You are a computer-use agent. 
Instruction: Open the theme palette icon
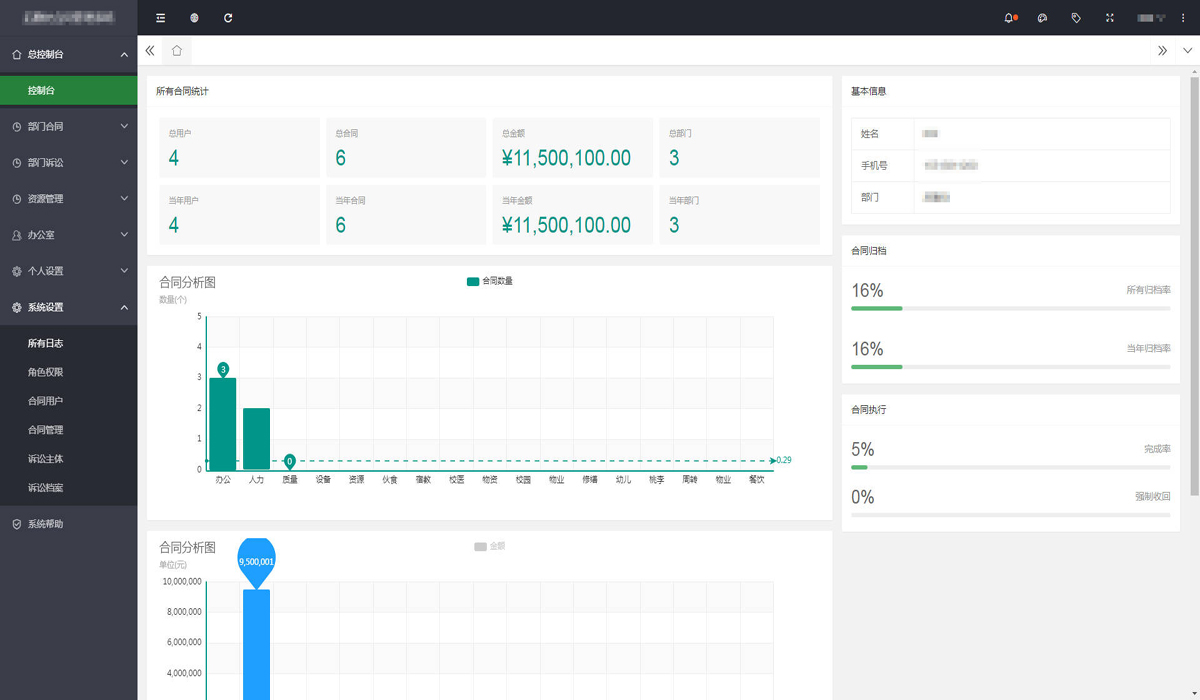click(1042, 18)
